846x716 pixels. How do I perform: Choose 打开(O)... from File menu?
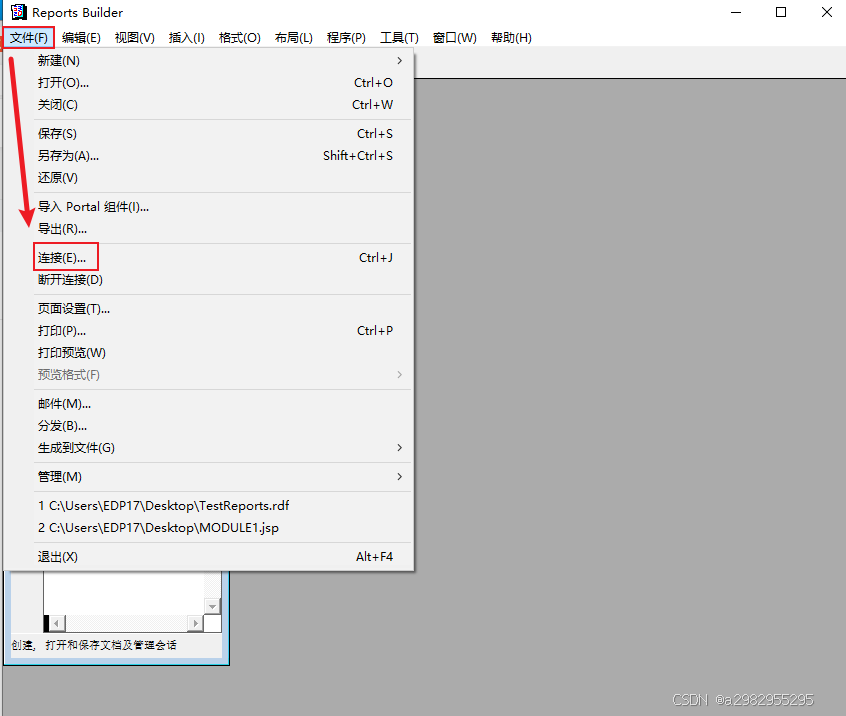(222, 83)
